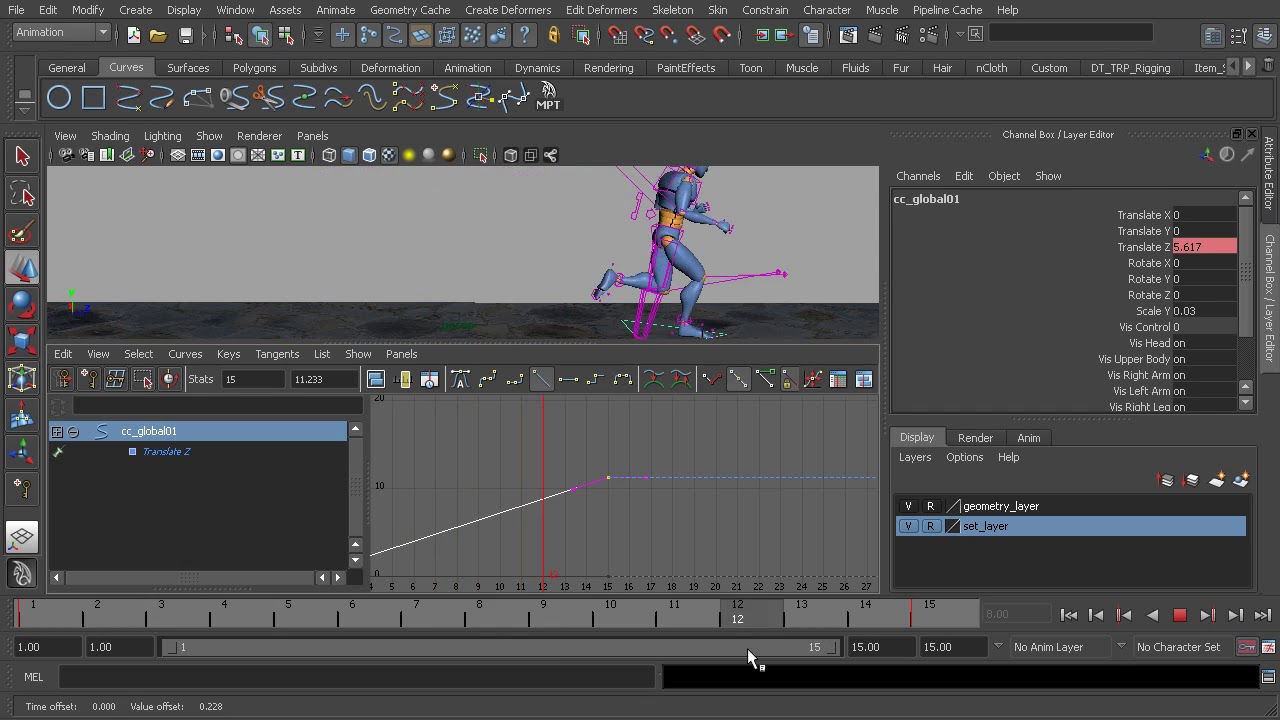1280x720 pixels.
Task: Click the Lattice Deform Keys tool icon
Action: [115, 380]
